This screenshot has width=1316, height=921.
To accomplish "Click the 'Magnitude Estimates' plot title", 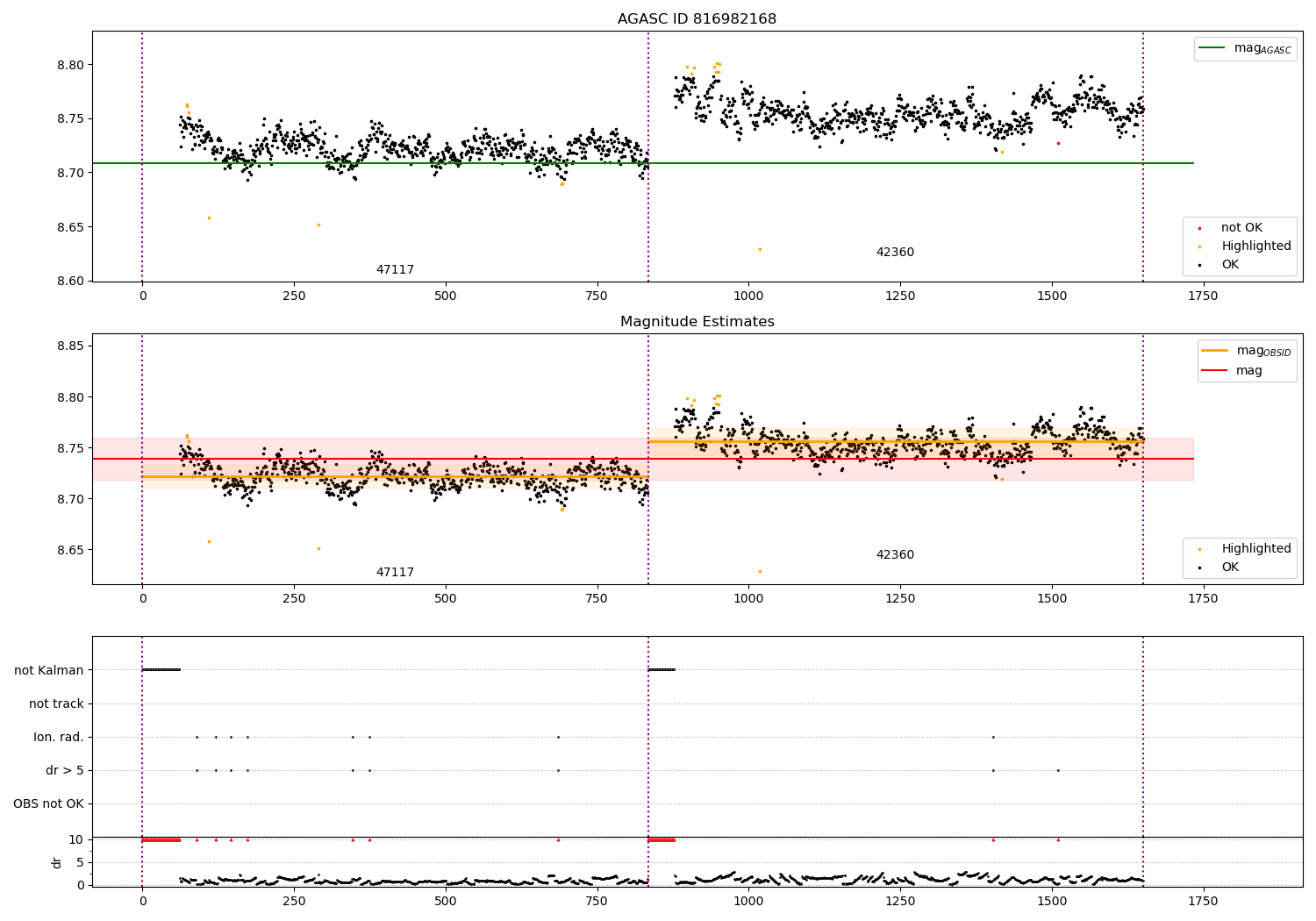I will pyautogui.click(x=697, y=322).
